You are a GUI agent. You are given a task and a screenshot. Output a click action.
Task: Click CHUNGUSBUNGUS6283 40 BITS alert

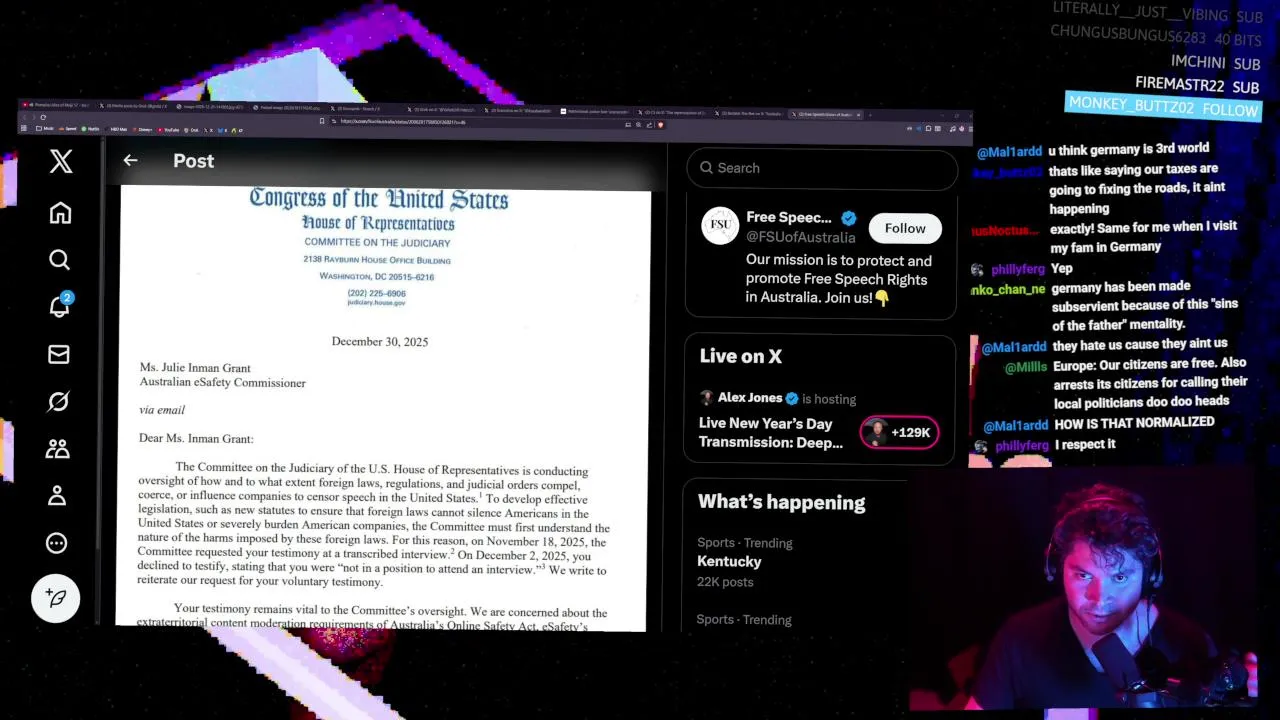click(1155, 38)
